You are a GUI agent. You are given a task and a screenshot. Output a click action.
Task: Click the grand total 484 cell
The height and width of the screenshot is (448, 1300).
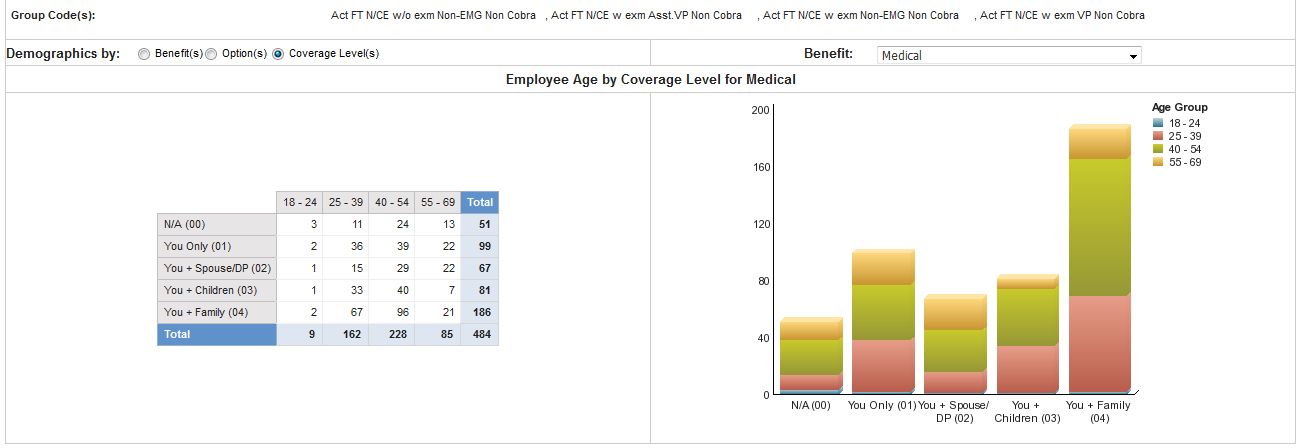pyautogui.click(x=480, y=335)
